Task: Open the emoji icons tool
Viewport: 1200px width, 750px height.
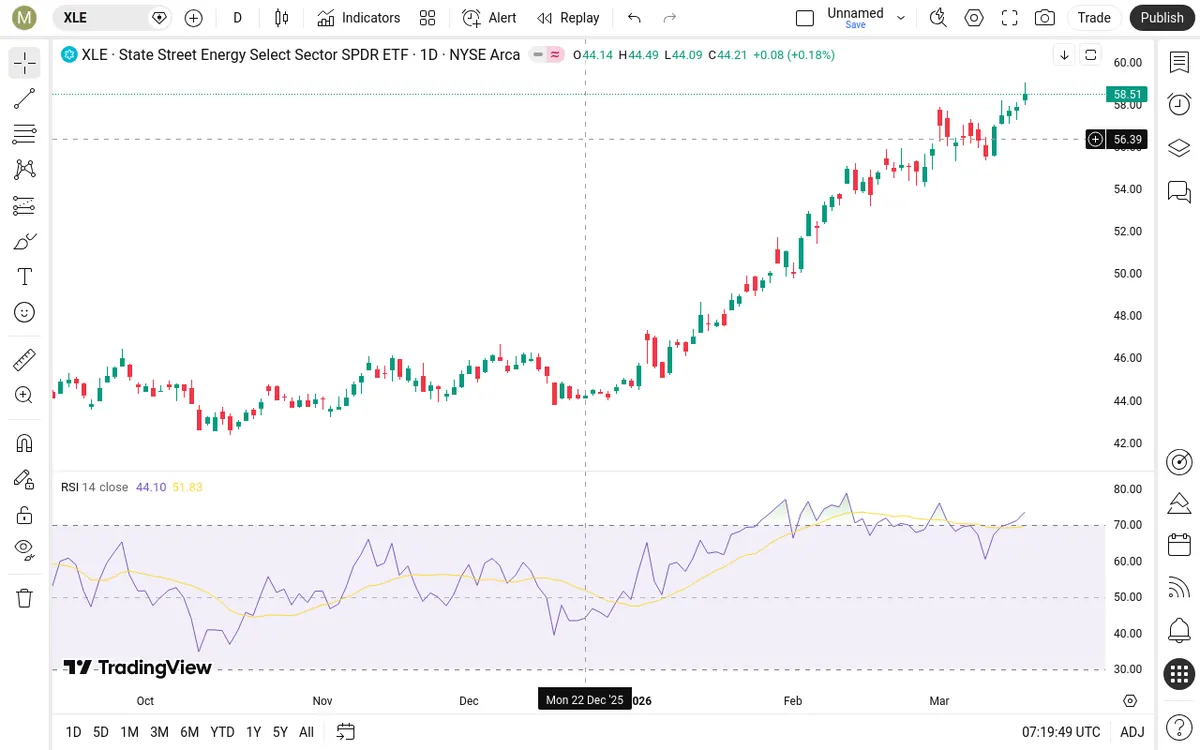Action: 25,312
